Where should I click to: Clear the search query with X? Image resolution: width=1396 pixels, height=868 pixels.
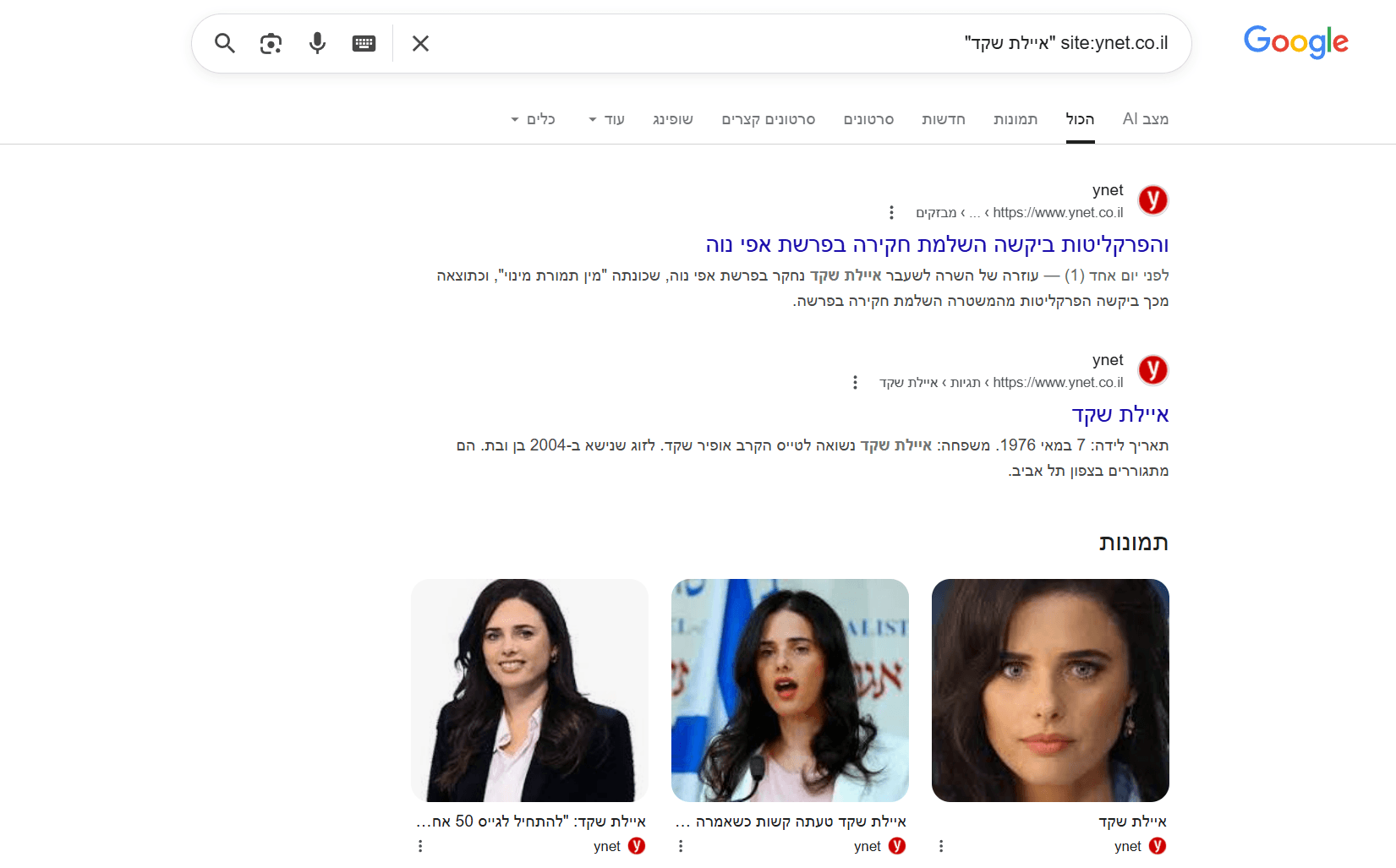tap(420, 43)
